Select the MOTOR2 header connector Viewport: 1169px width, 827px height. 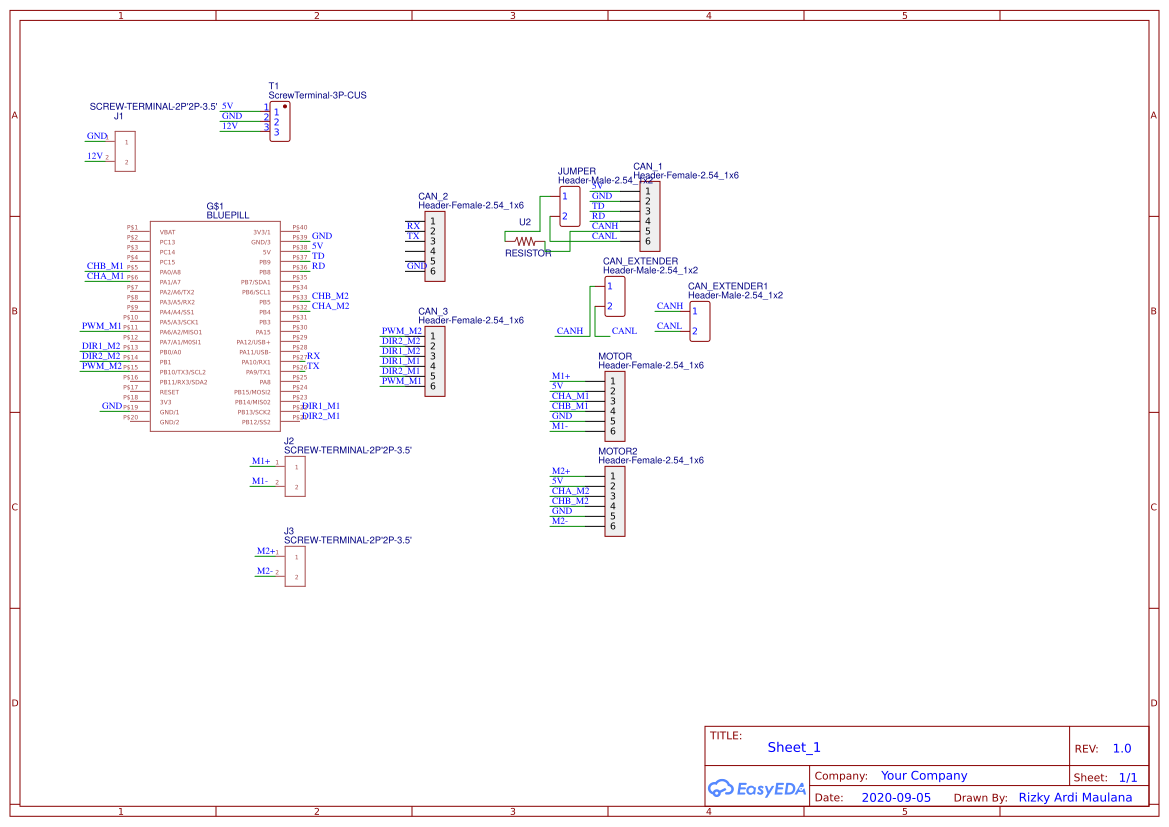(x=614, y=500)
